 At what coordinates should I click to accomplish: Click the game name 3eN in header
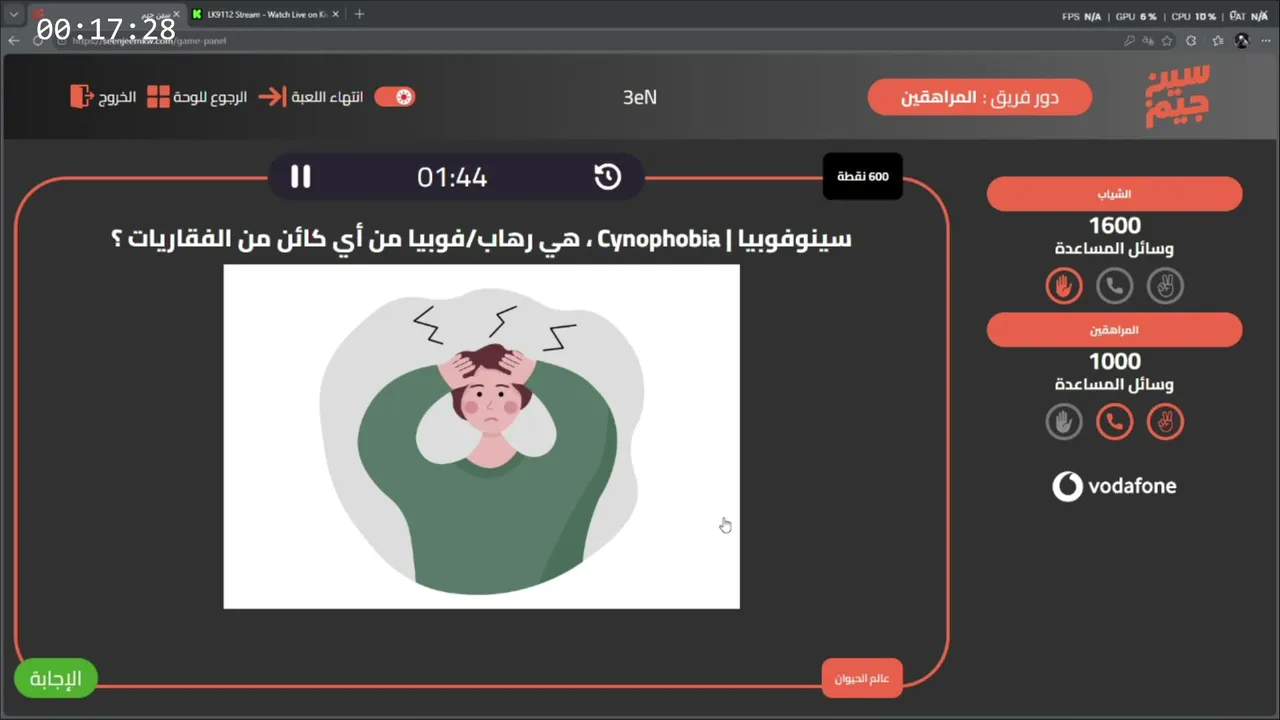(640, 97)
